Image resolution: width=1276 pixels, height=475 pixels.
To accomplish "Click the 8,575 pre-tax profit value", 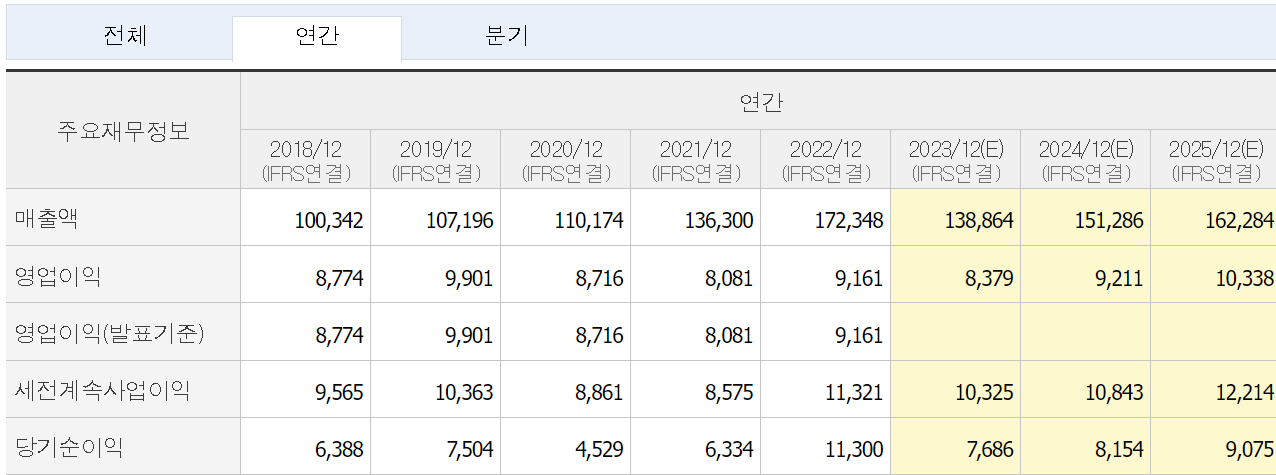I will tap(729, 392).
